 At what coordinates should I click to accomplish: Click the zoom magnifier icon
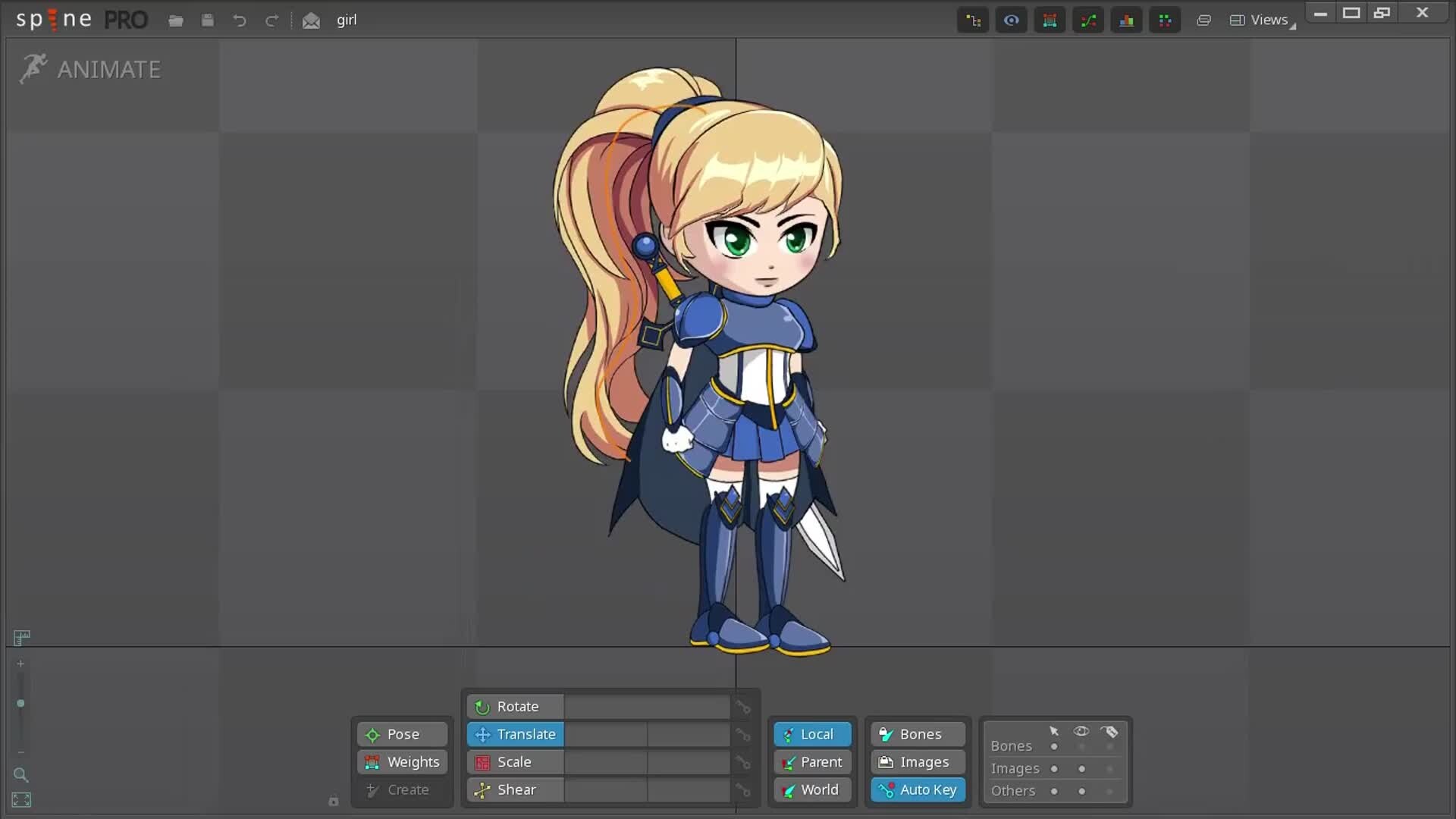click(x=21, y=775)
